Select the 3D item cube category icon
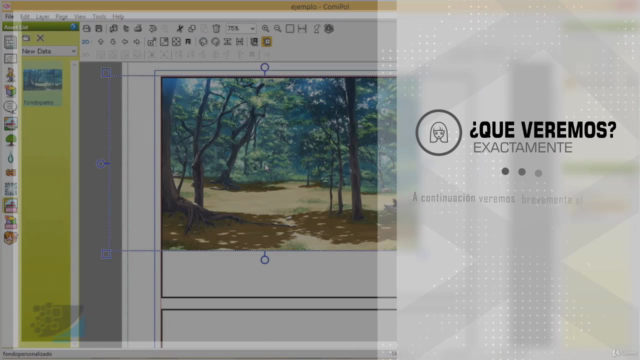The height and width of the screenshot is (360, 640). 10,91
